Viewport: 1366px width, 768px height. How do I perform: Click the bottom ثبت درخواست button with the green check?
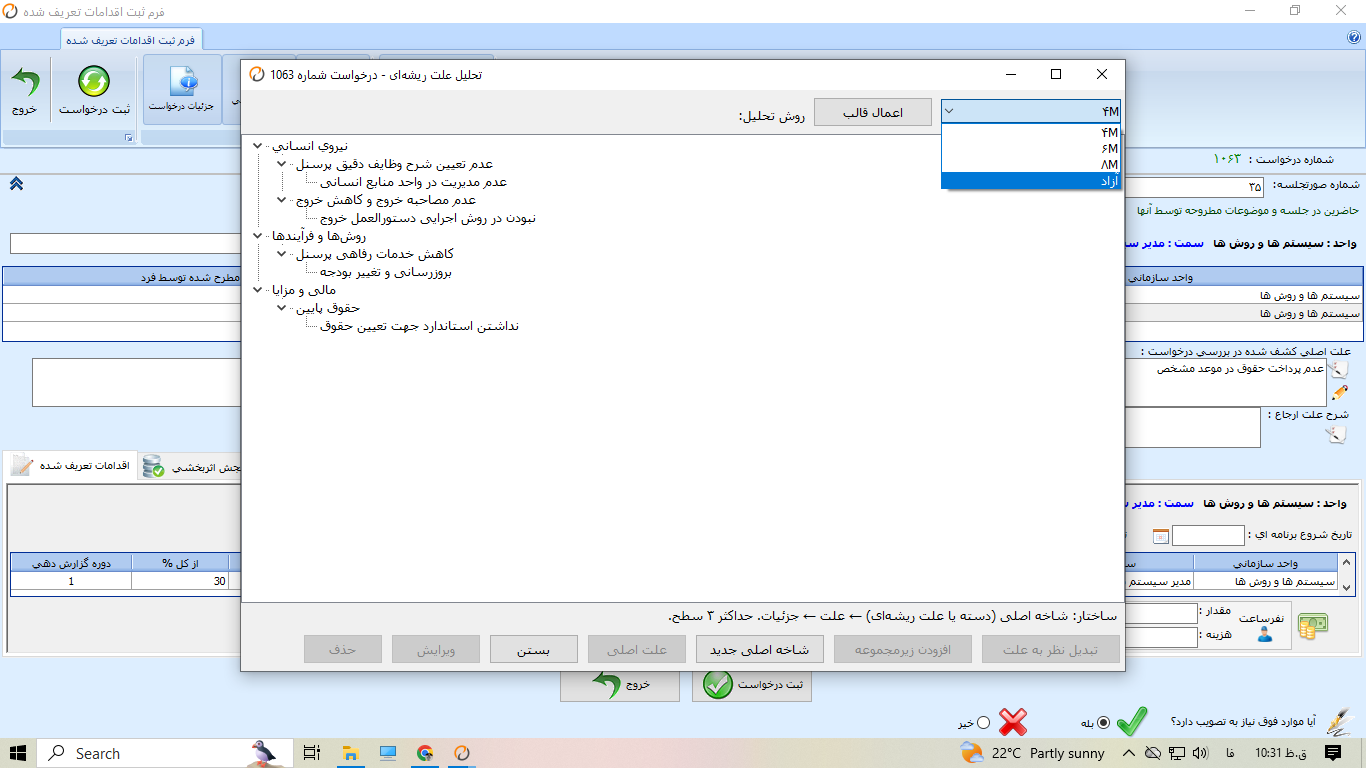point(752,685)
